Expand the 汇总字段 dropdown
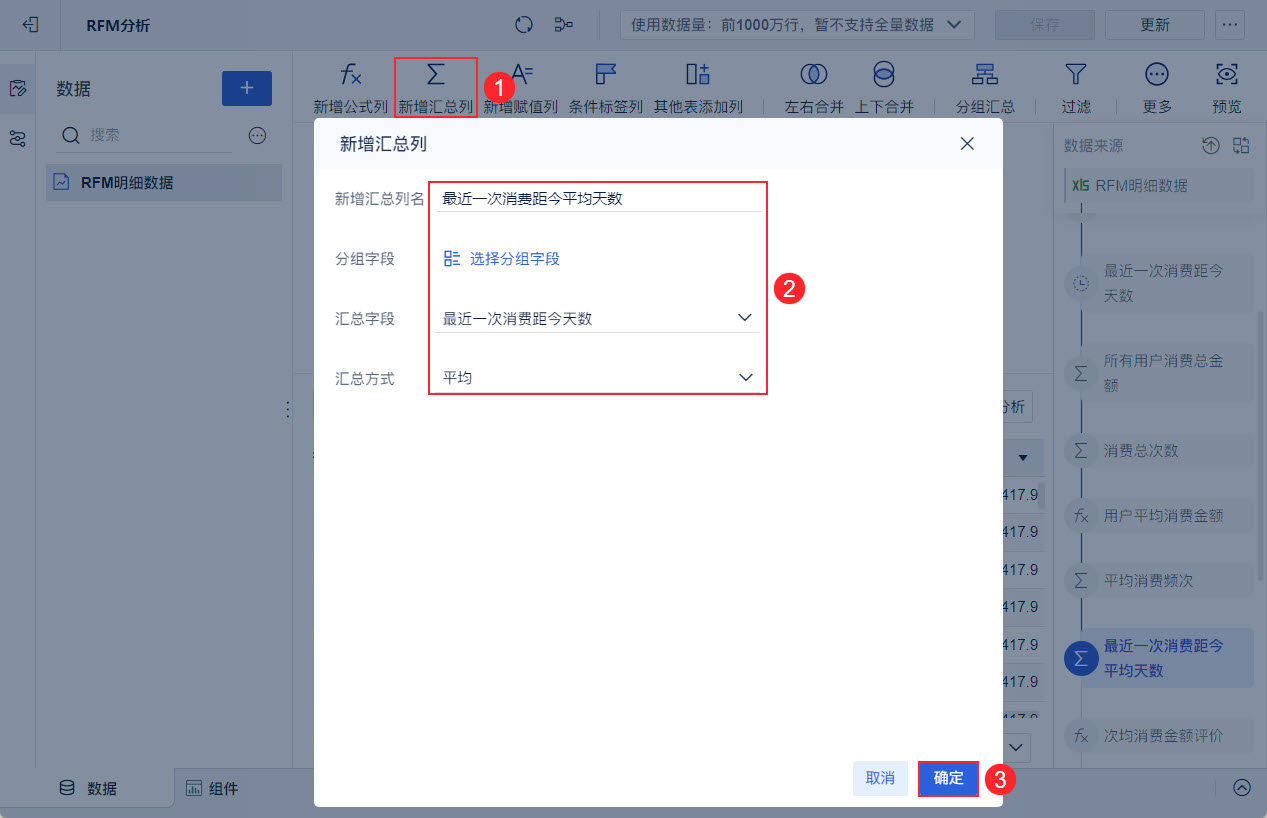Screen dimensions: 1267x818 coord(598,318)
